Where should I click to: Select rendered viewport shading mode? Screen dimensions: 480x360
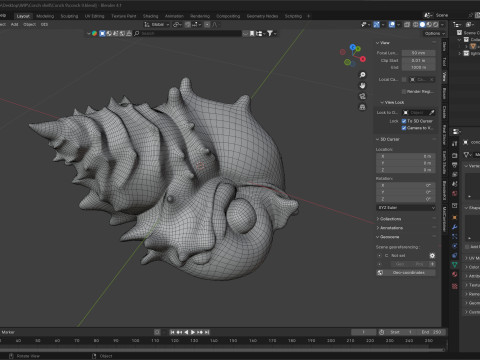click(435, 24)
